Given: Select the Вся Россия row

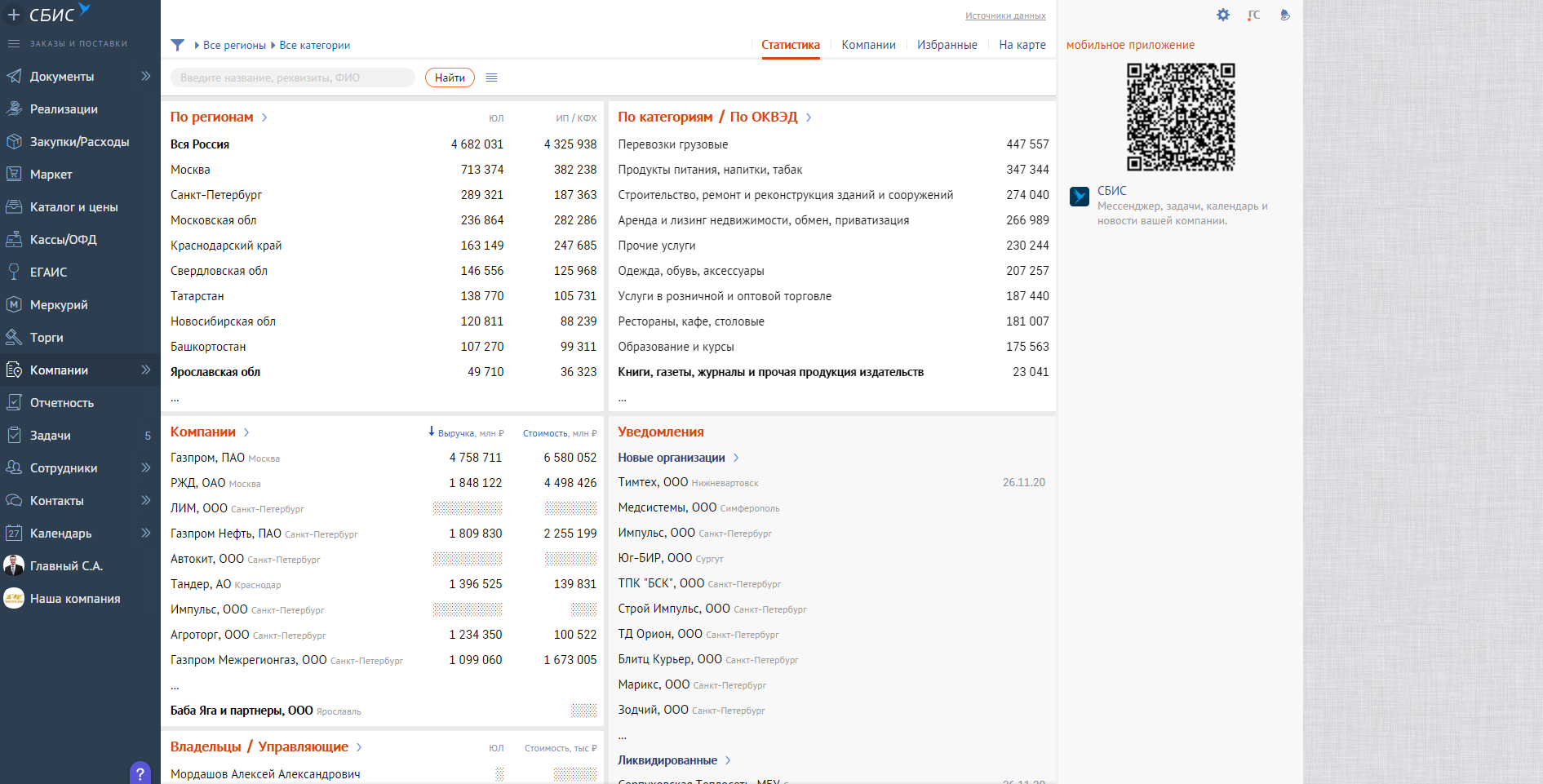Looking at the screenshot, I should point(384,144).
